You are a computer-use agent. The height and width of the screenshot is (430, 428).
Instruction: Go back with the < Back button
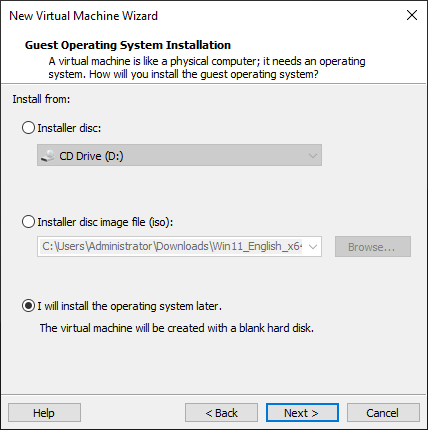point(221,413)
